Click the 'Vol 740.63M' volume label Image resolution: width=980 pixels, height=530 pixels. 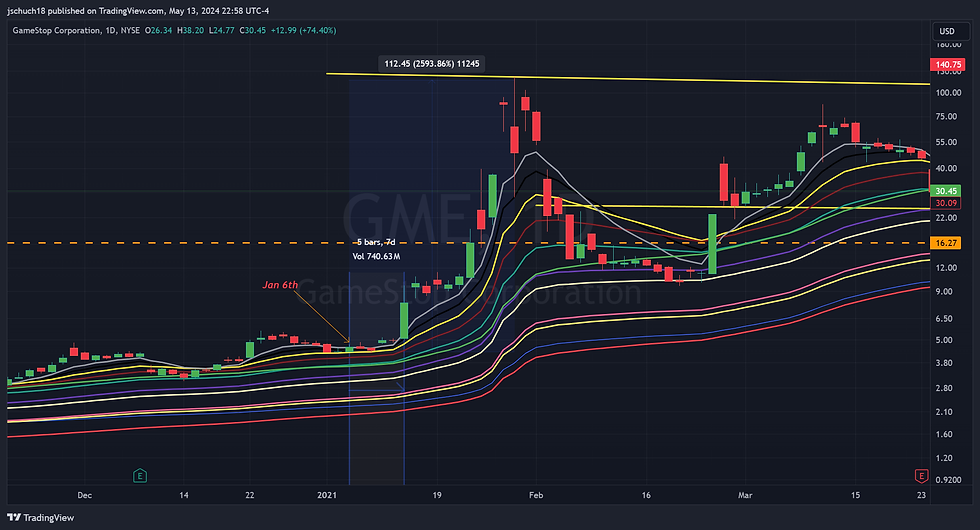(376, 256)
